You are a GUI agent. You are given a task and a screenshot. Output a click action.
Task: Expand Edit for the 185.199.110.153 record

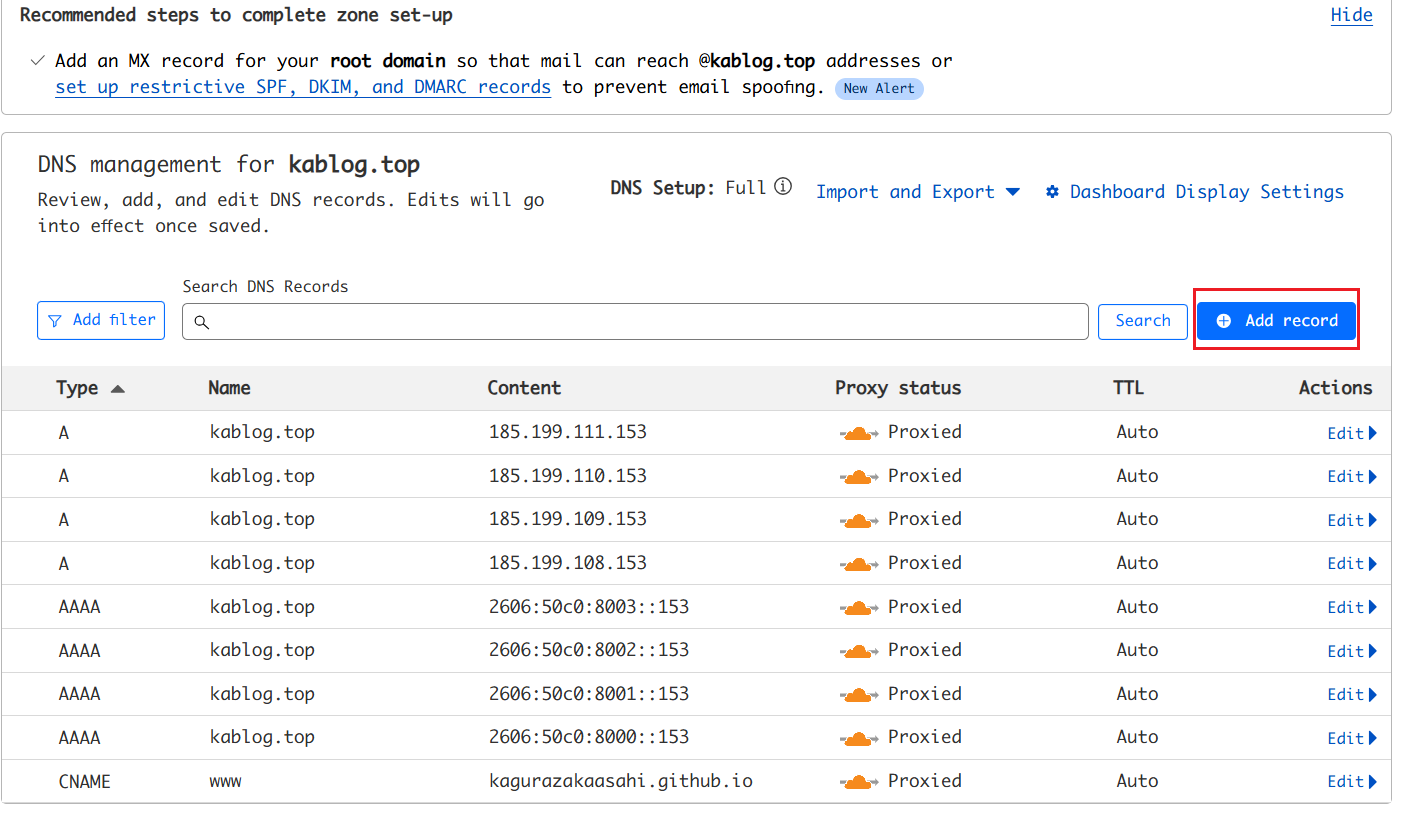1351,477
